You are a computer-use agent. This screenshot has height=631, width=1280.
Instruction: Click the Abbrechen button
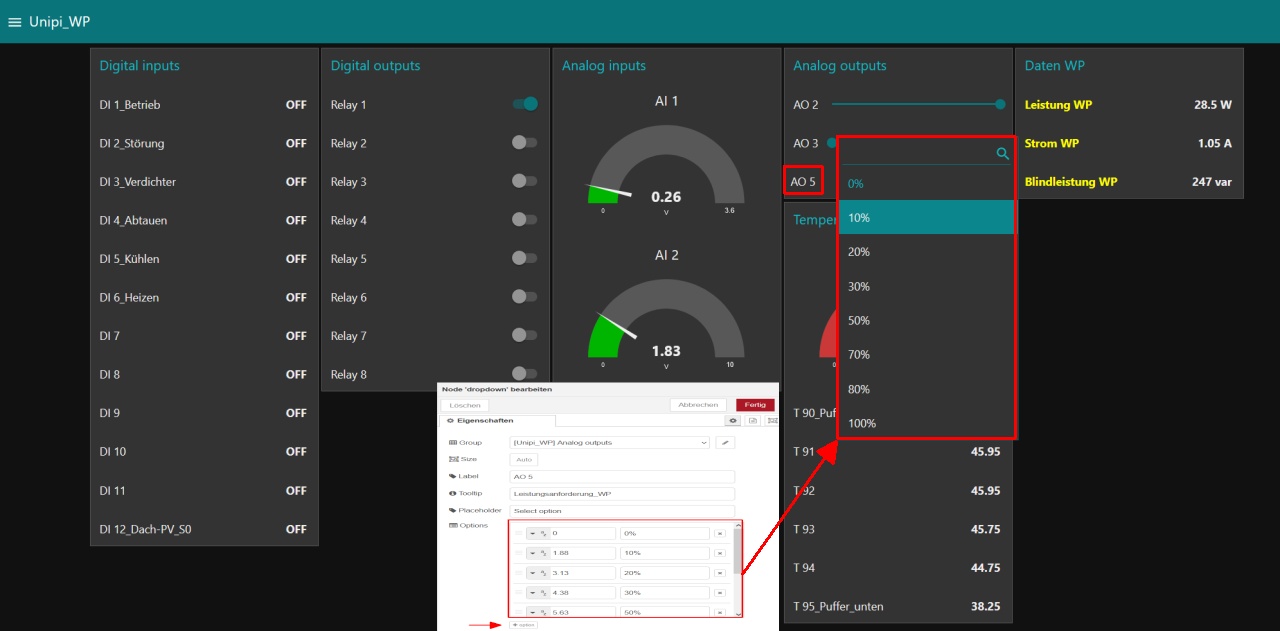(x=698, y=405)
